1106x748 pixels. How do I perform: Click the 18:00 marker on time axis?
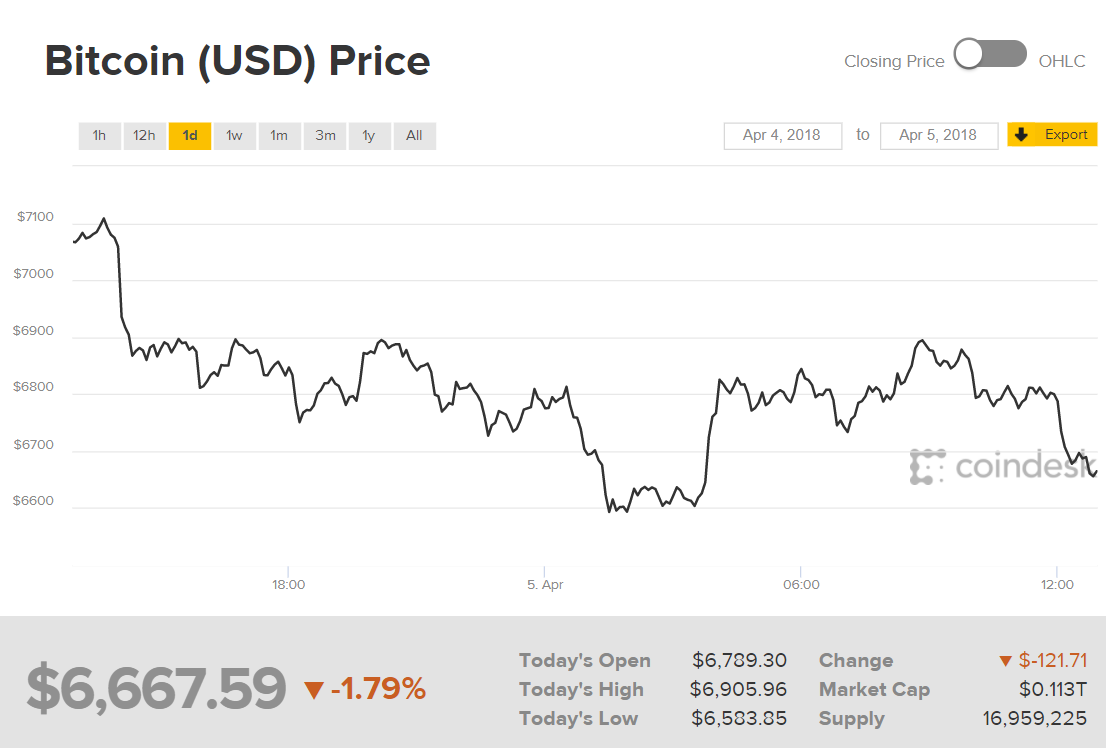(x=288, y=585)
